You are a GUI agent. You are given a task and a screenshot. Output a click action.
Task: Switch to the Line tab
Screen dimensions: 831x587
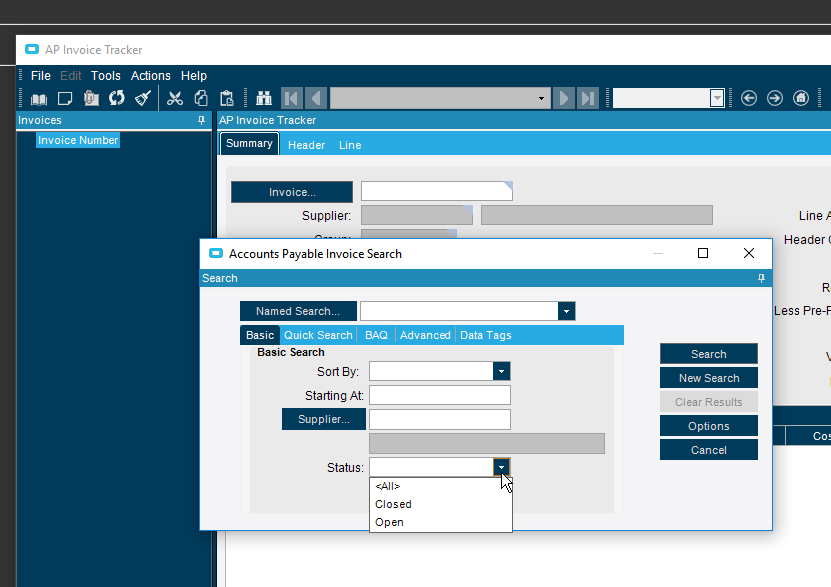350,145
